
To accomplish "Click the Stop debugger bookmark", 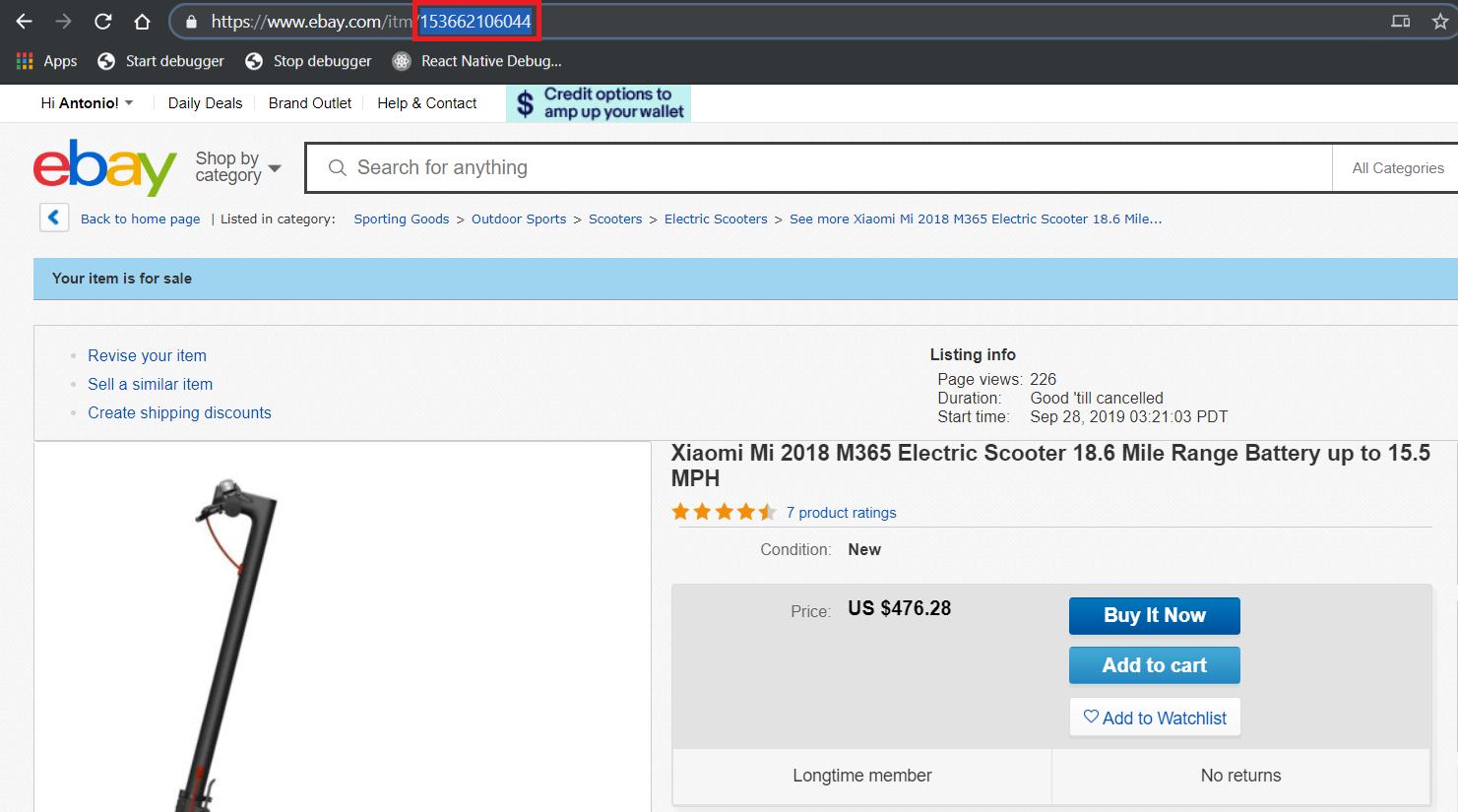I will click(308, 61).
